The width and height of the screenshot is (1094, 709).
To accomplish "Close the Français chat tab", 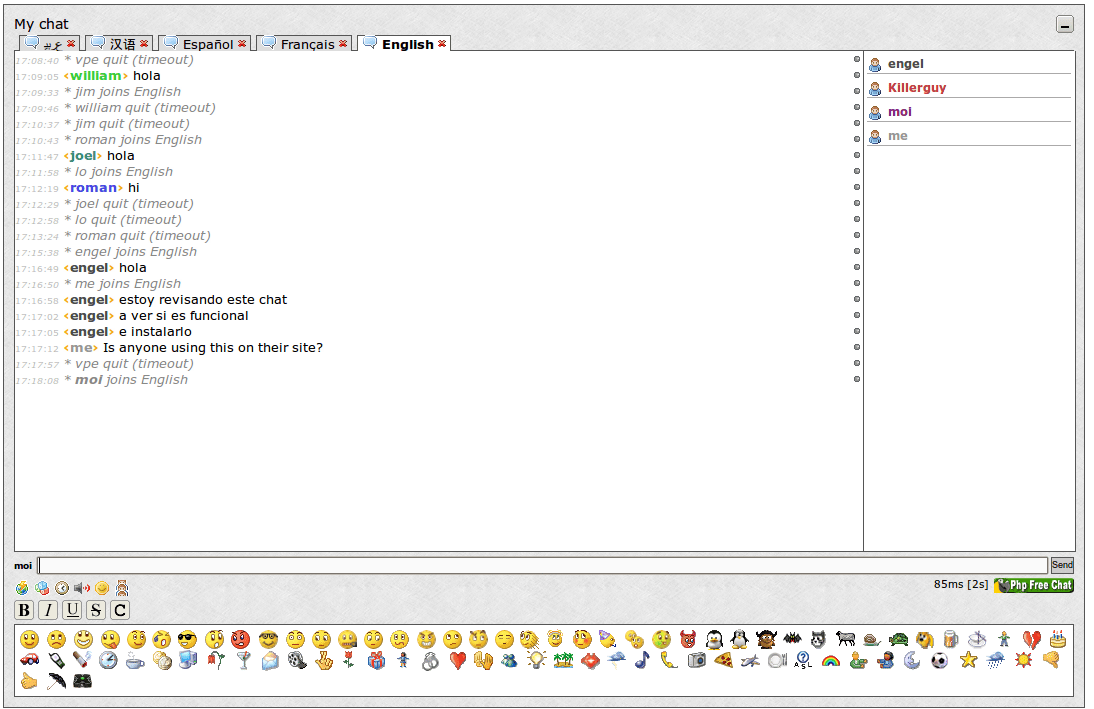I will [343, 43].
